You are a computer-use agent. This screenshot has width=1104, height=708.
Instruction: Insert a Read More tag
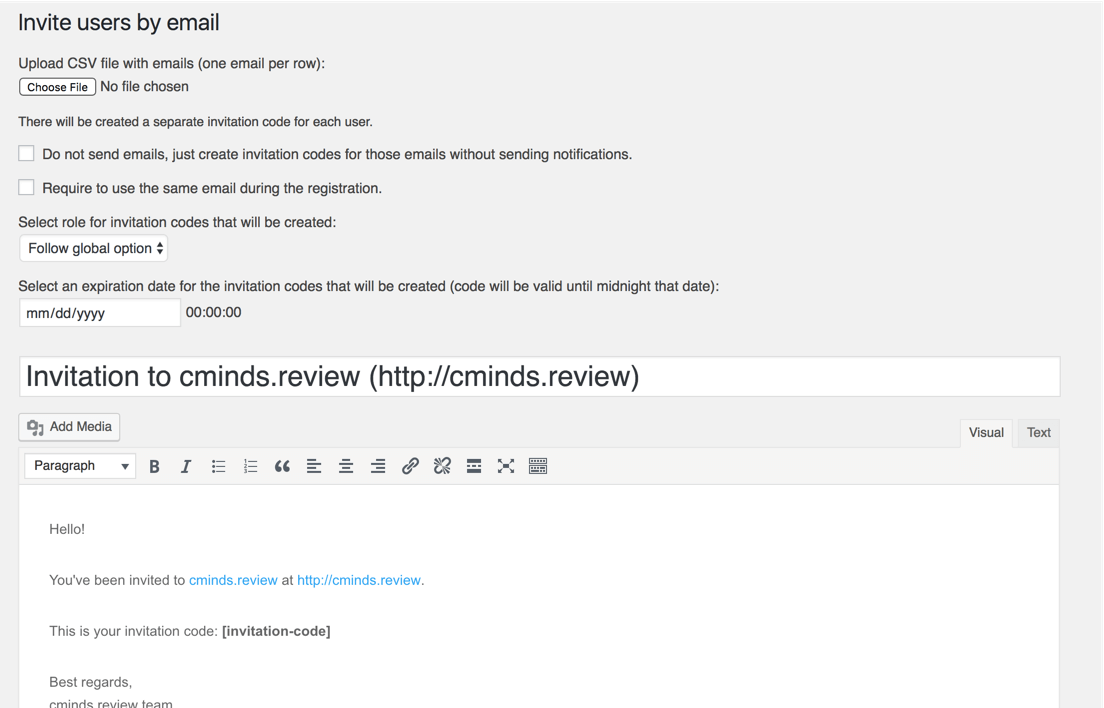[474, 466]
